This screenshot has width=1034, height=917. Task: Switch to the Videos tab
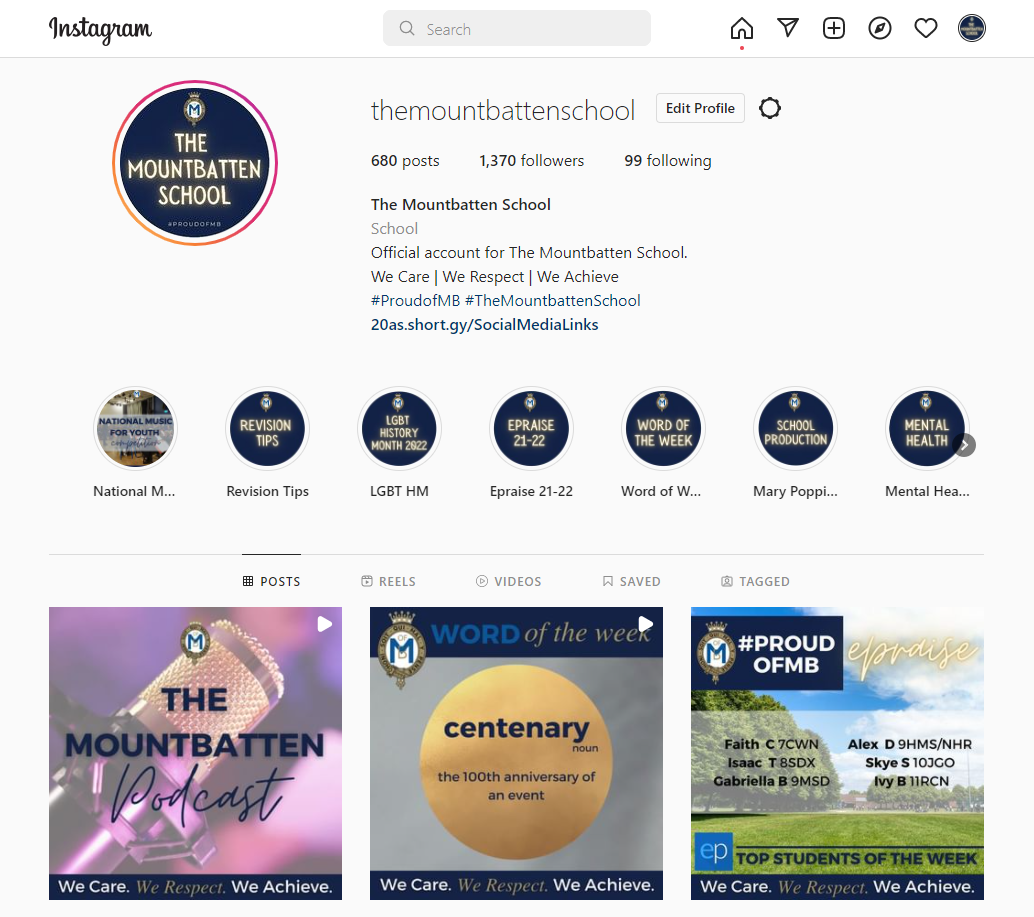[x=508, y=581]
